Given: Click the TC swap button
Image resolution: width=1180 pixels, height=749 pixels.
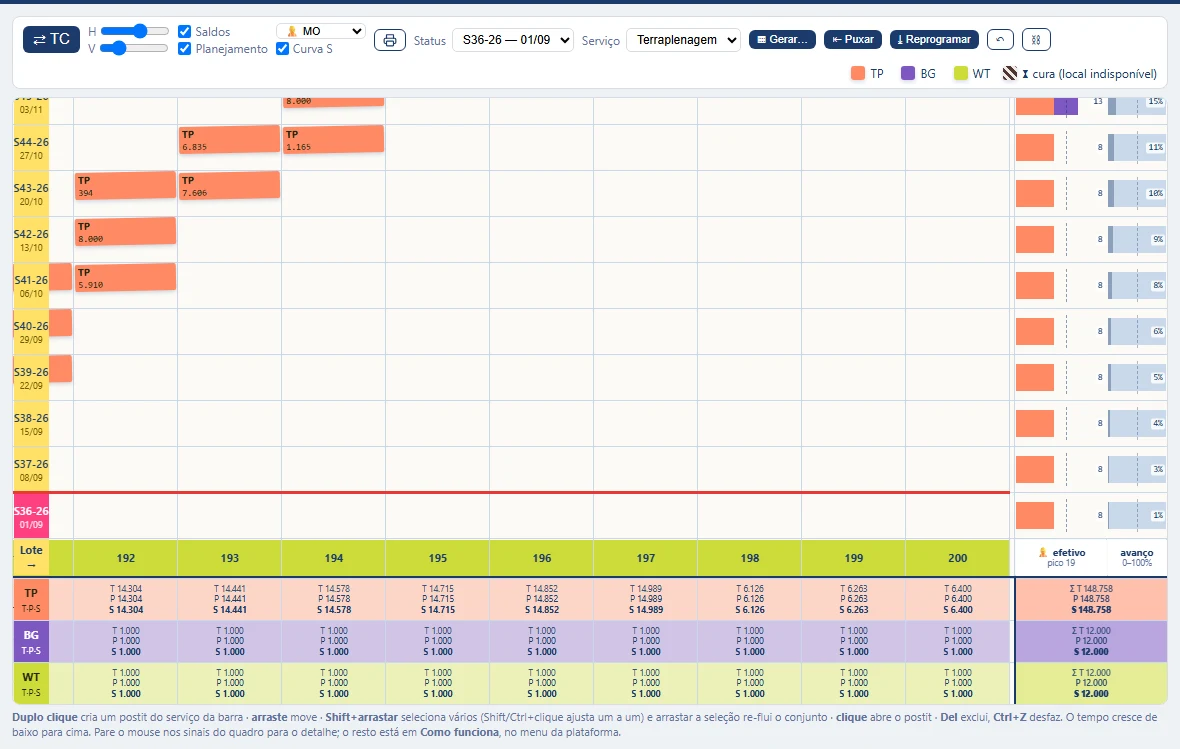Looking at the screenshot, I should [51, 39].
